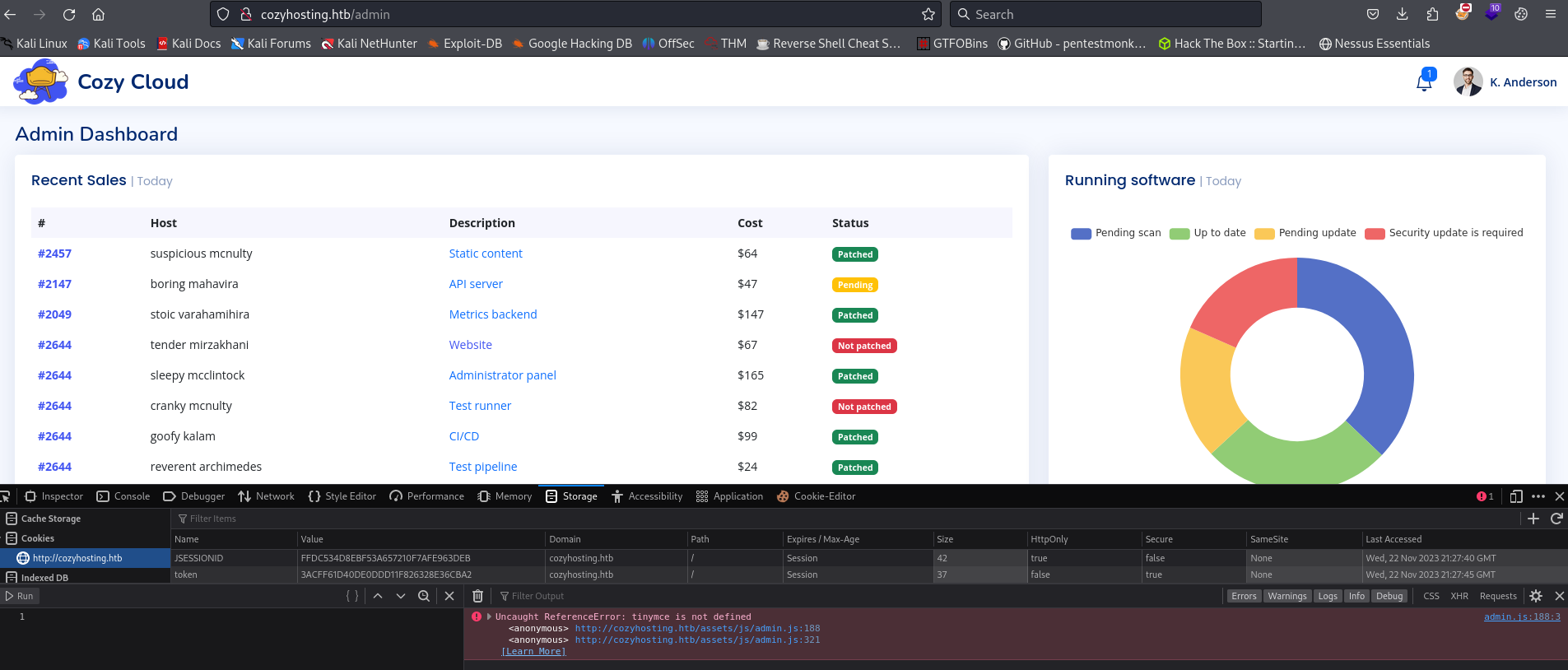Expand the Uncaught ReferenceError message arrow
The height and width of the screenshot is (670, 1568).
pos(489,616)
